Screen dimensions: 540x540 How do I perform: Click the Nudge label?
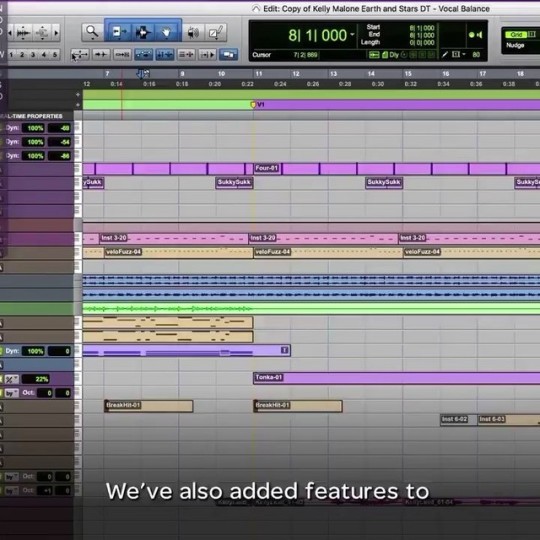515,45
